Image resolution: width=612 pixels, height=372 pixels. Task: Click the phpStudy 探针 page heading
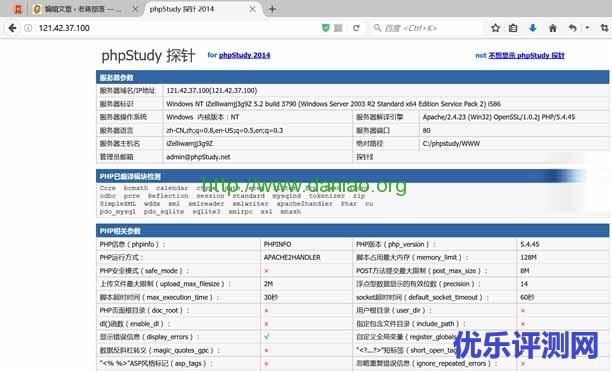point(148,55)
